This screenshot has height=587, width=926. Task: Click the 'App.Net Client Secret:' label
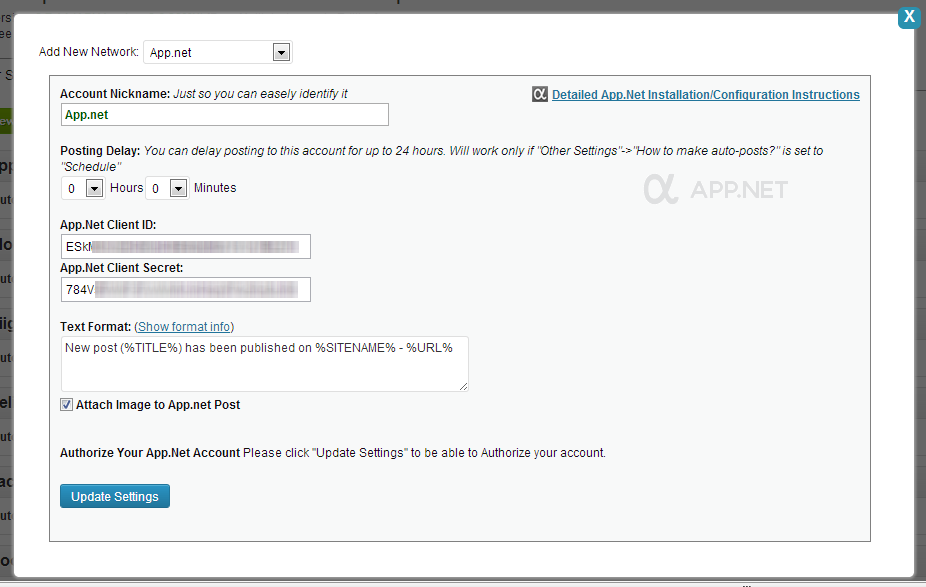pos(122,268)
